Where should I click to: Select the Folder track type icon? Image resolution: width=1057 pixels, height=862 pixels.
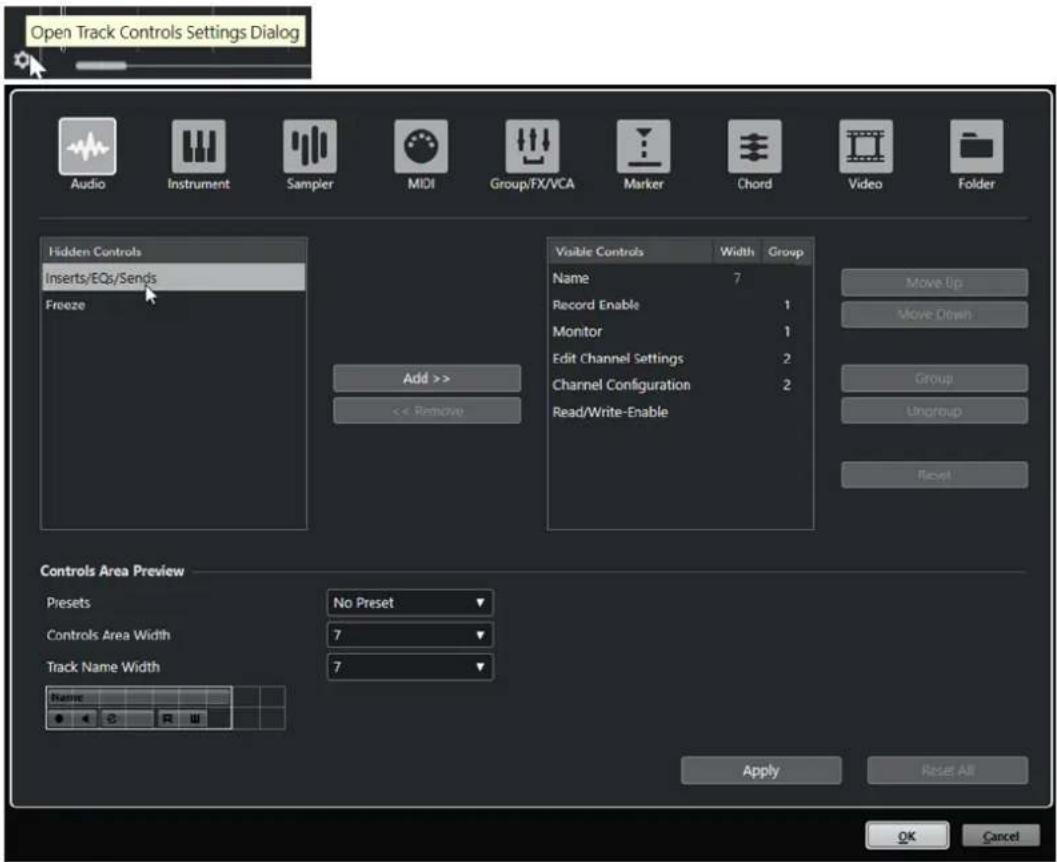976,146
